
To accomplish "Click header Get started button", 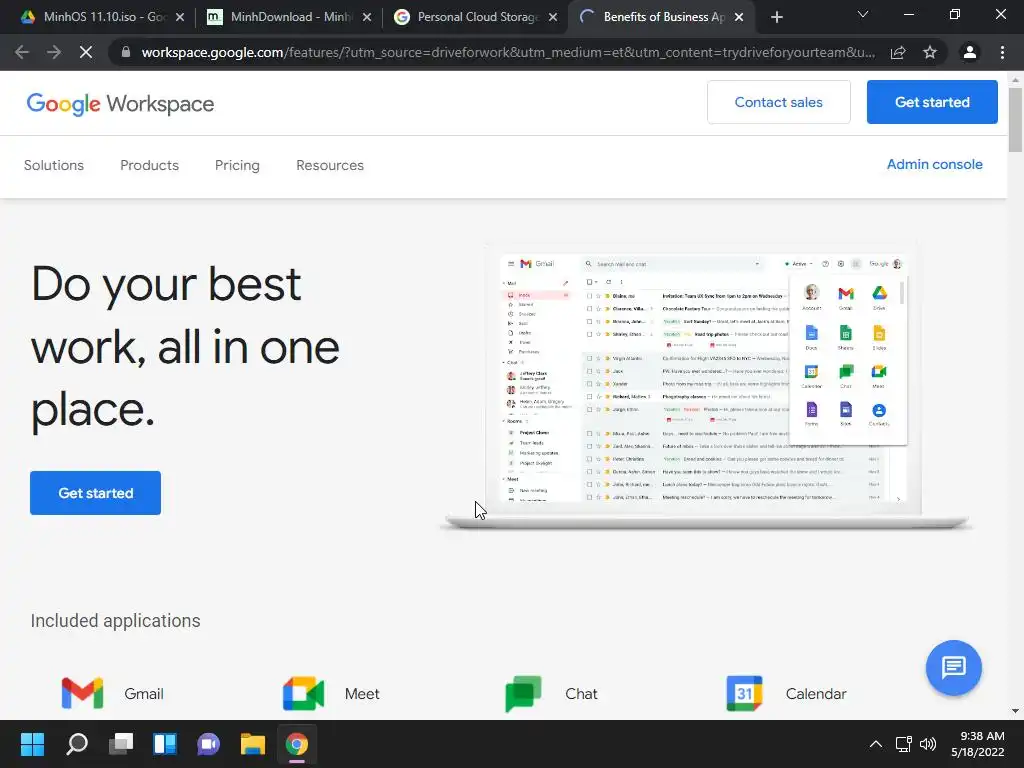I will coord(932,102).
